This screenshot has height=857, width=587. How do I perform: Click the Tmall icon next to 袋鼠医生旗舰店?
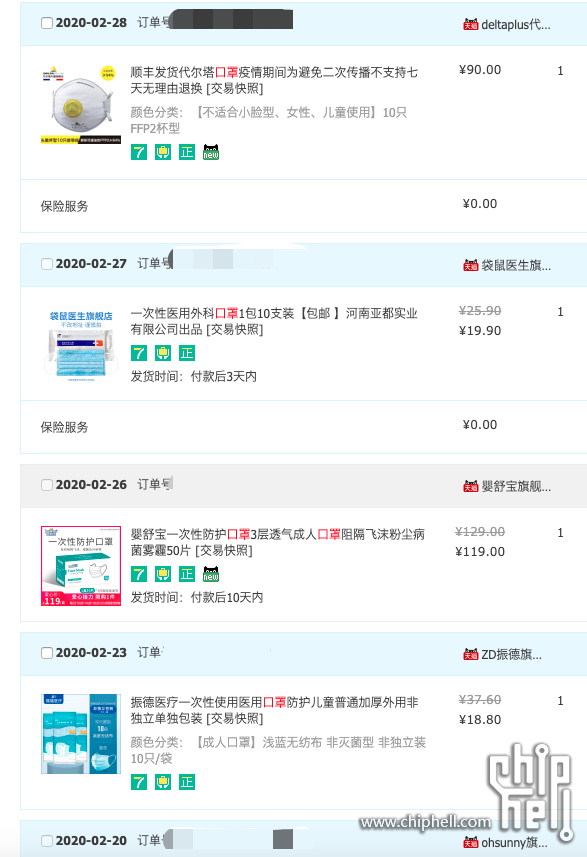[471, 265]
